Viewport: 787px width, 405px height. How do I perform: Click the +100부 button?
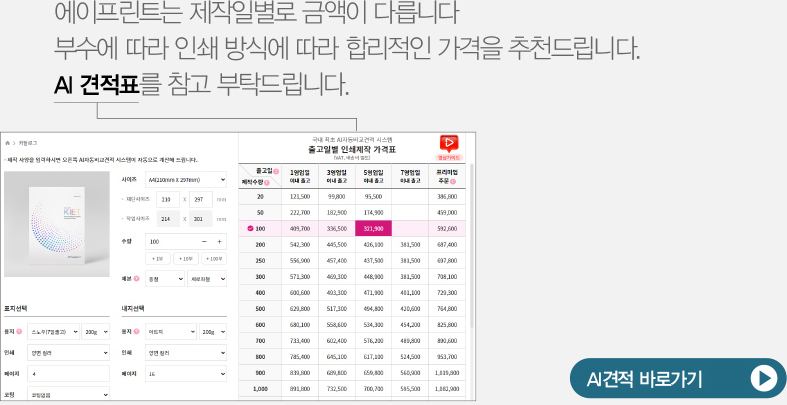pos(214,258)
